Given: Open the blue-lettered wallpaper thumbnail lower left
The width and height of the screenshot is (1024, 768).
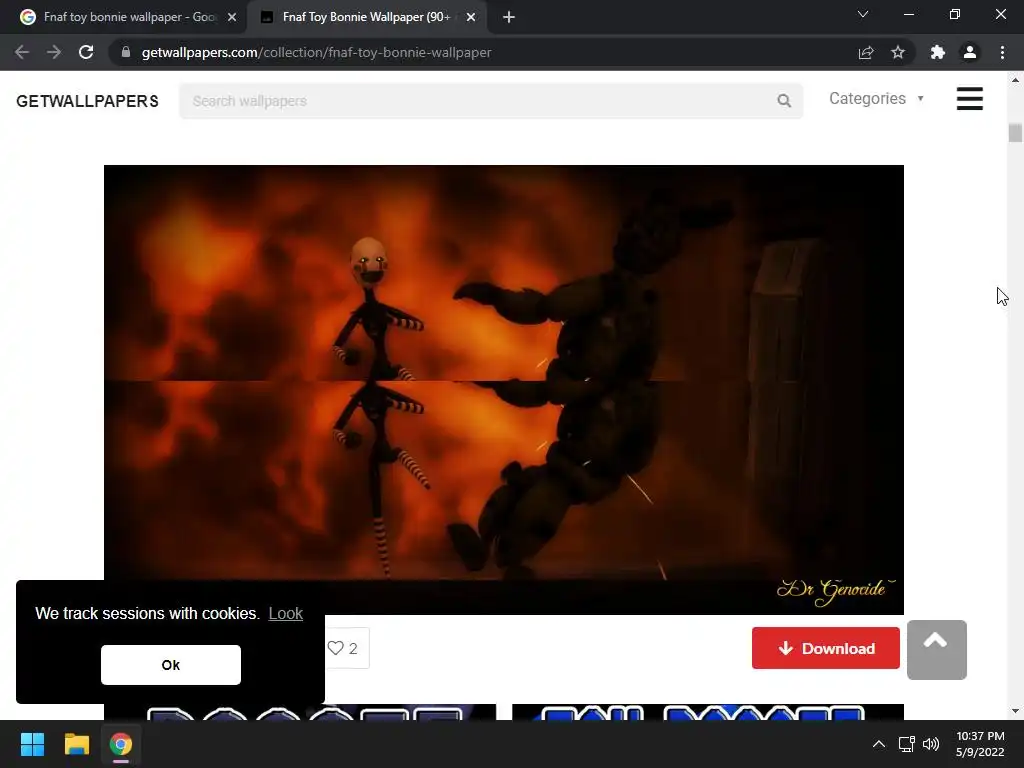Looking at the screenshot, I should tap(300, 712).
